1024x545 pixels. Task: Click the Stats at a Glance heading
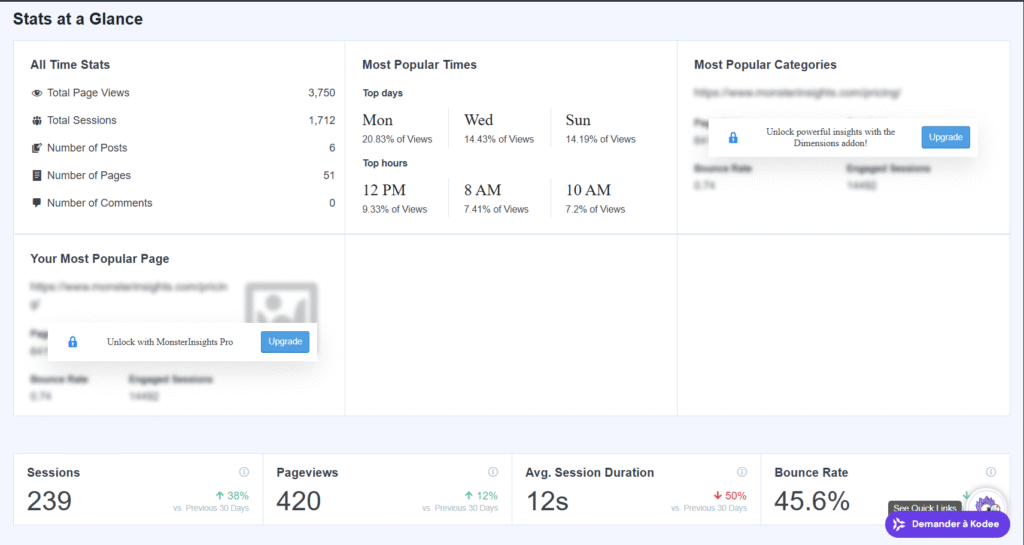78,19
